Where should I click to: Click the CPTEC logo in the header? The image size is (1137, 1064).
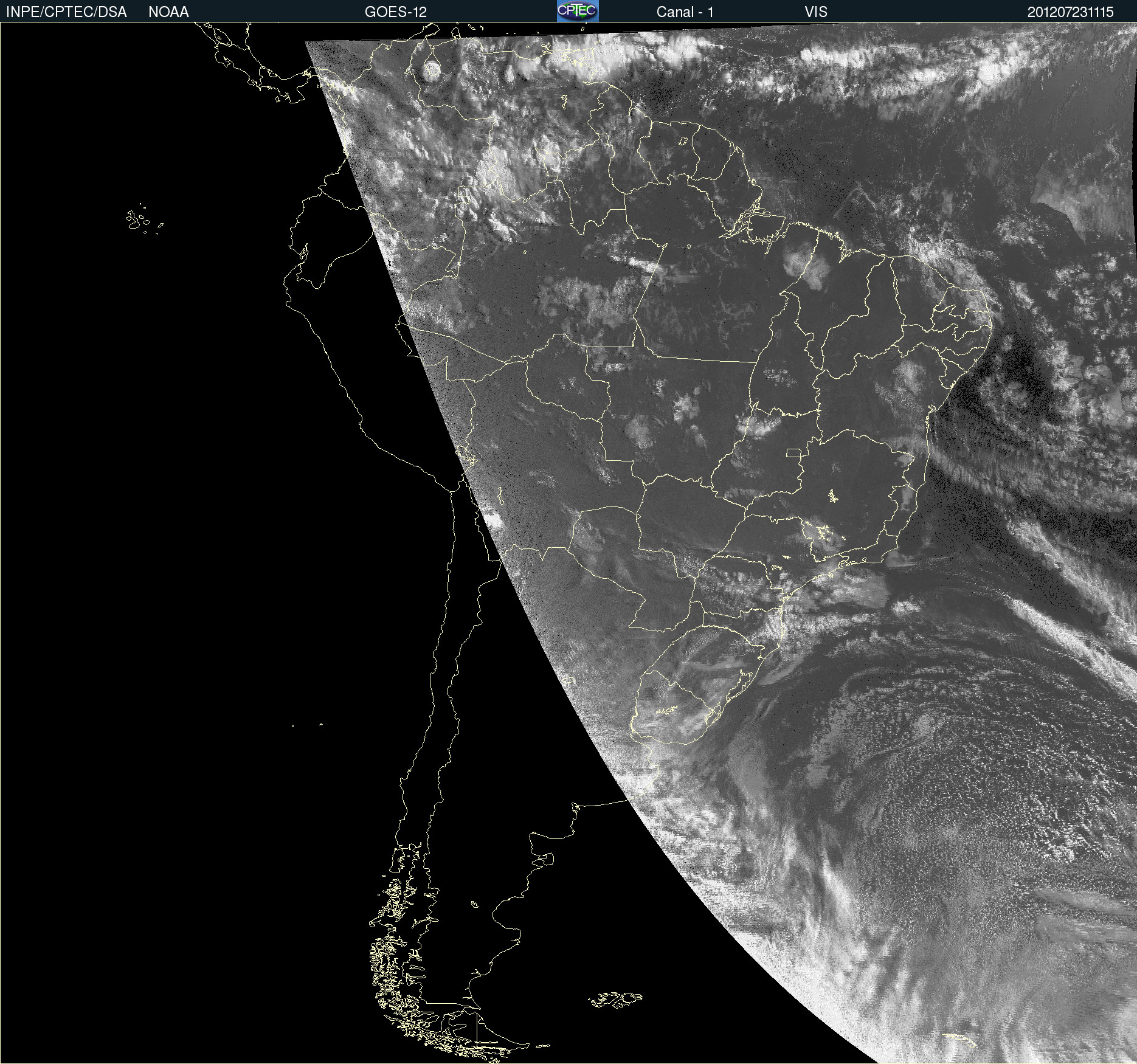[578, 11]
